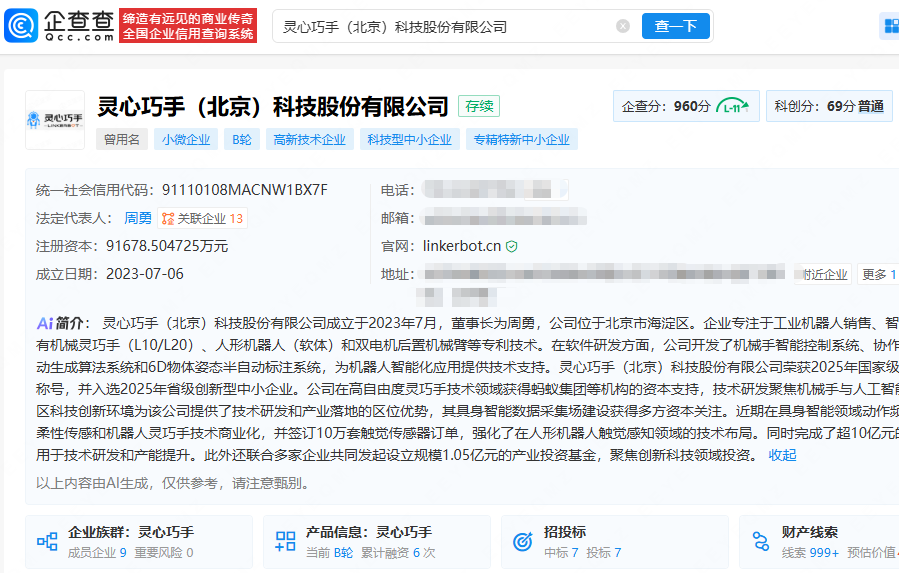Expand more addresses with 更多
Viewport: 899px width, 573px height.
click(877, 274)
